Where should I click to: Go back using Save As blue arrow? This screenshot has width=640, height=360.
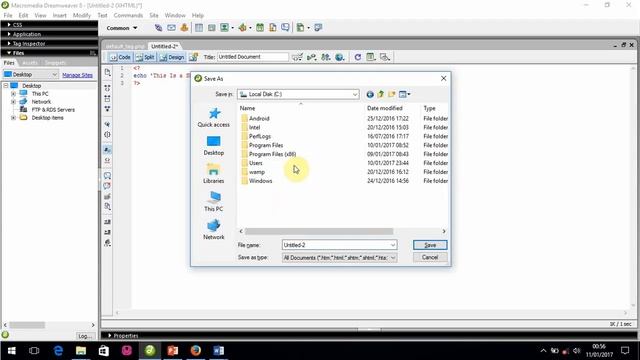click(x=370, y=94)
